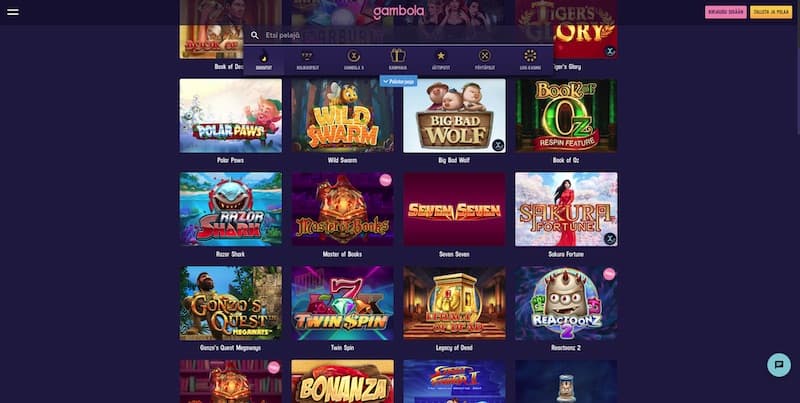Open the live chat bubble

(x=779, y=365)
